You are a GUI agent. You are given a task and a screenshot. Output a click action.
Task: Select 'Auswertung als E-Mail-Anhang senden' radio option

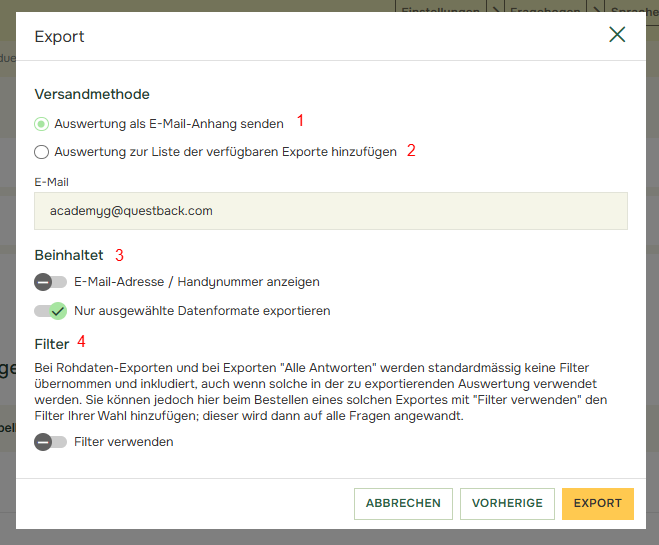click(x=41, y=124)
